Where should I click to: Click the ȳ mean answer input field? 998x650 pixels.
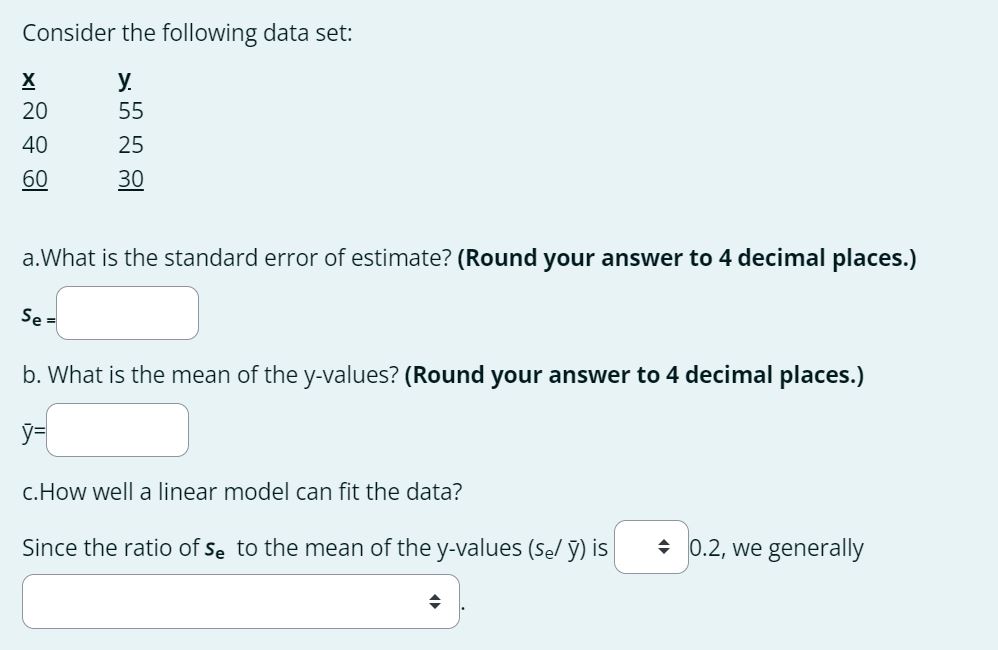(117, 429)
